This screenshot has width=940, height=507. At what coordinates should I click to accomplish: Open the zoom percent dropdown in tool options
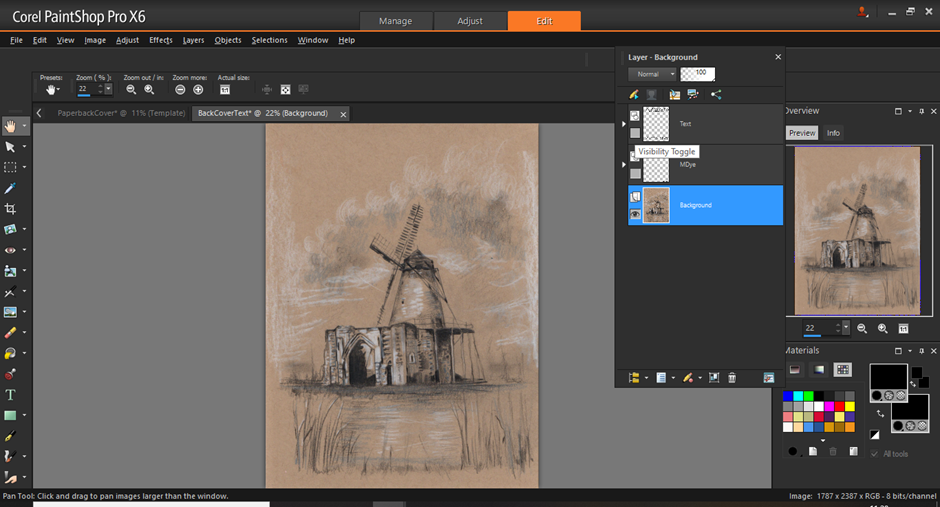tap(108, 89)
